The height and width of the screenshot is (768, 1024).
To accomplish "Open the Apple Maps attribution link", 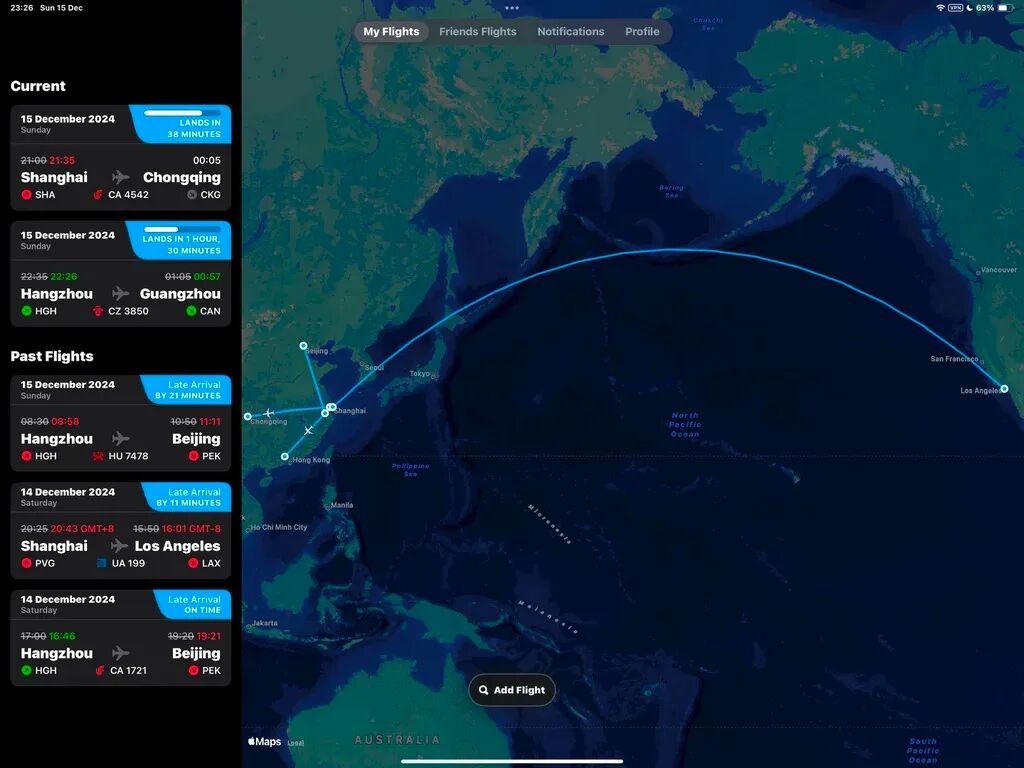I will [264, 741].
